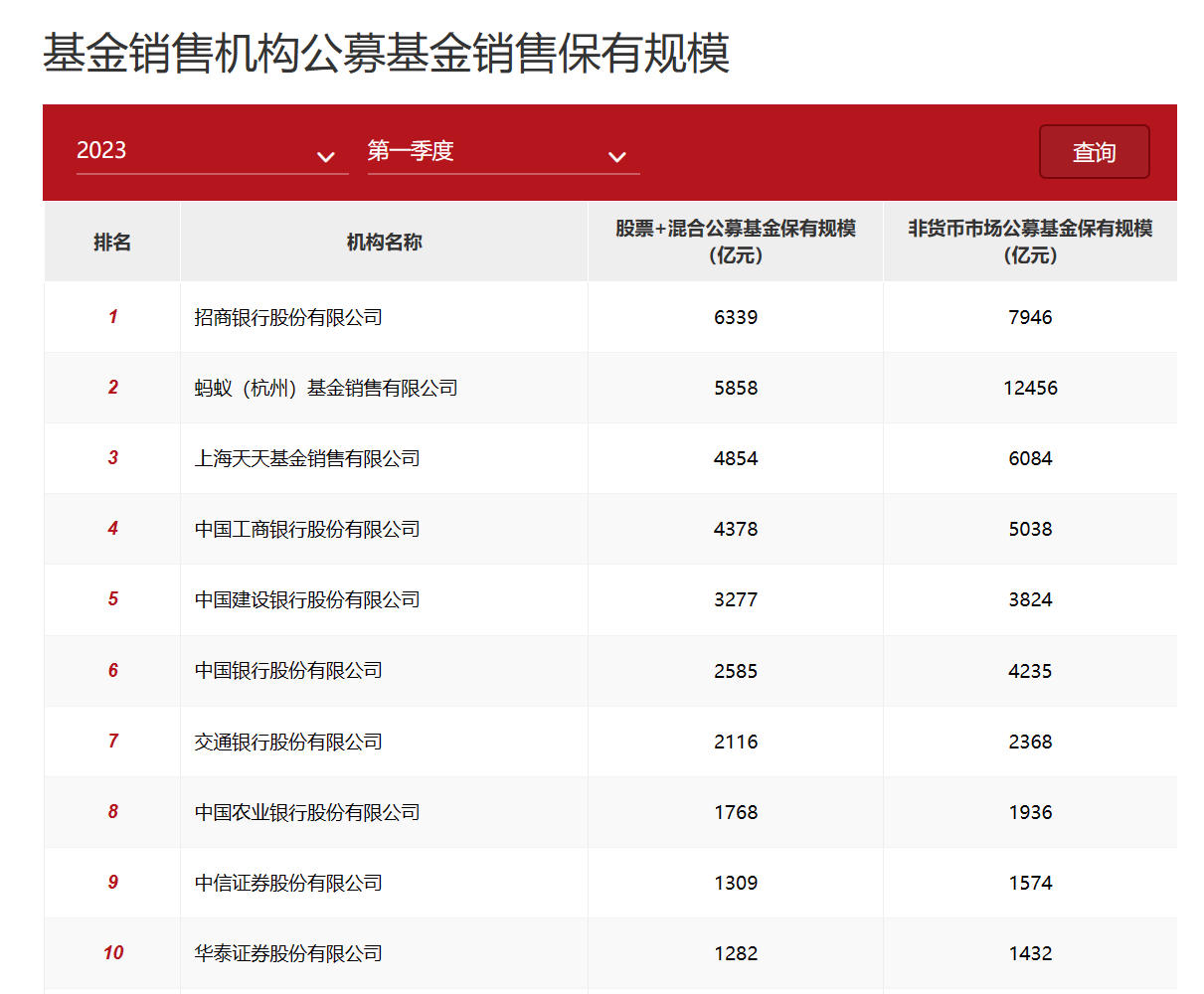Click the 排名 column header

pos(112,243)
